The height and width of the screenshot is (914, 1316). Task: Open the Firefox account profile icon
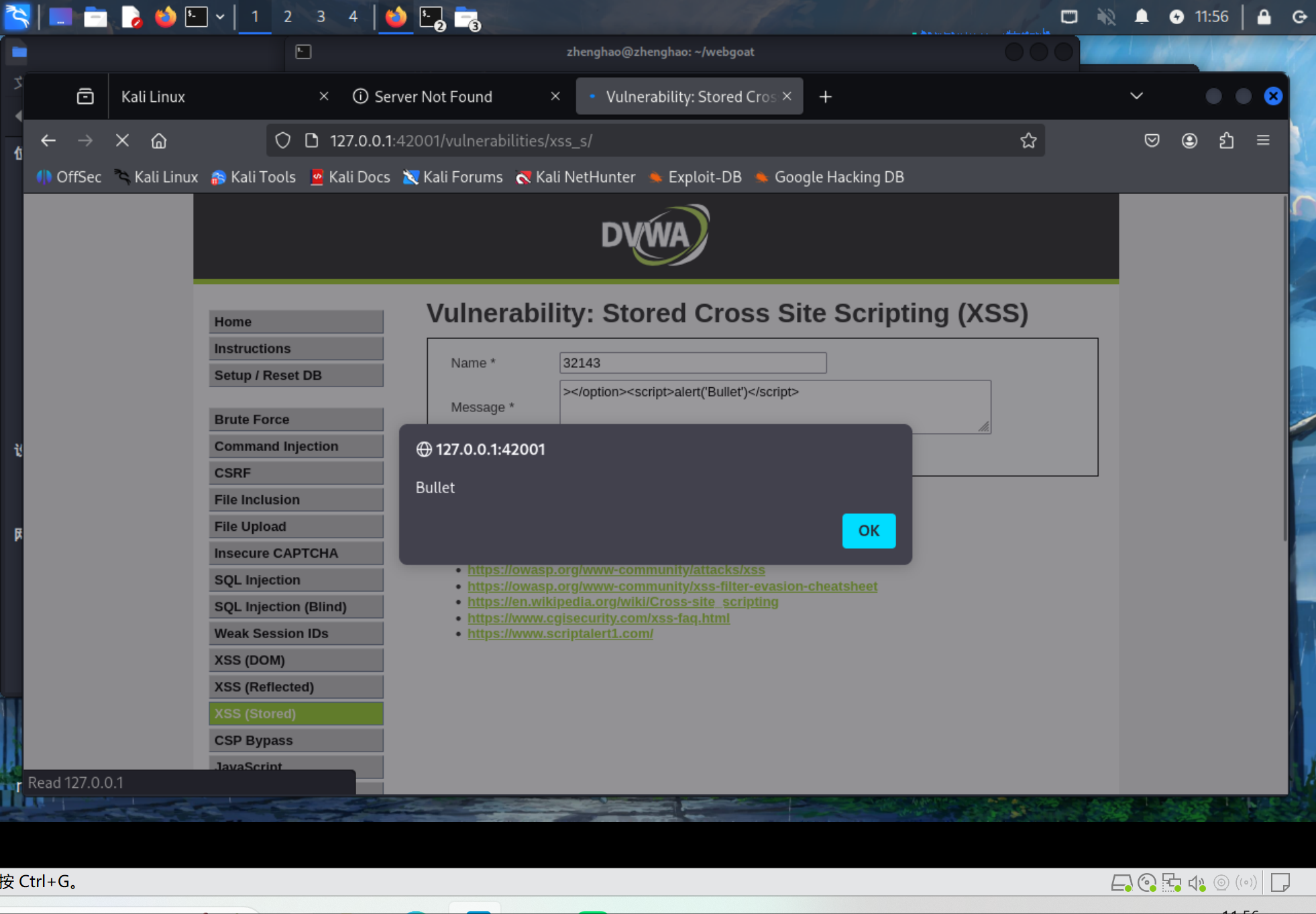point(1189,141)
